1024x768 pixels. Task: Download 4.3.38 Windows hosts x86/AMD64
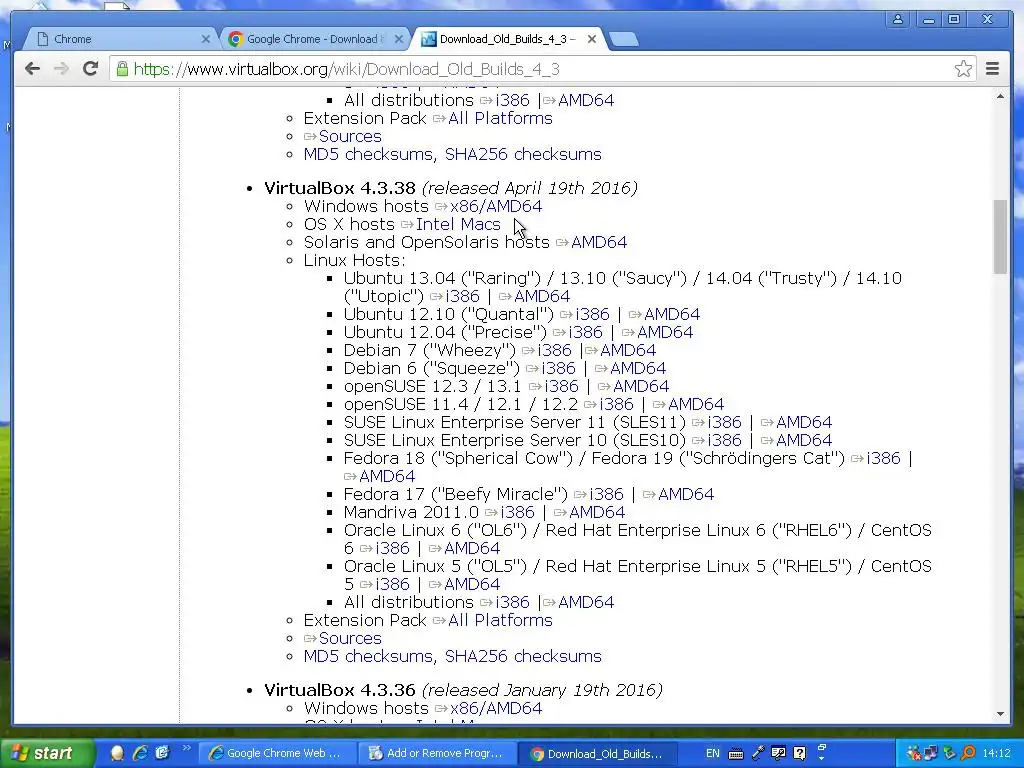tap(496, 206)
